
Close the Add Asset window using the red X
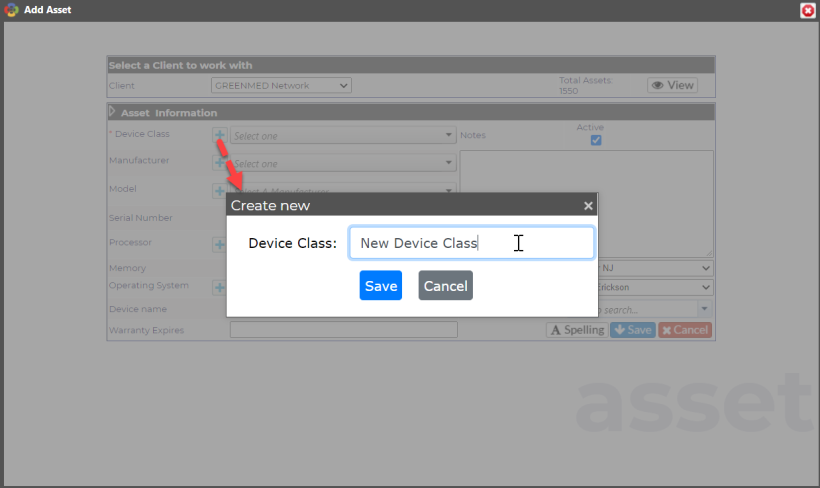tap(807, 10)
